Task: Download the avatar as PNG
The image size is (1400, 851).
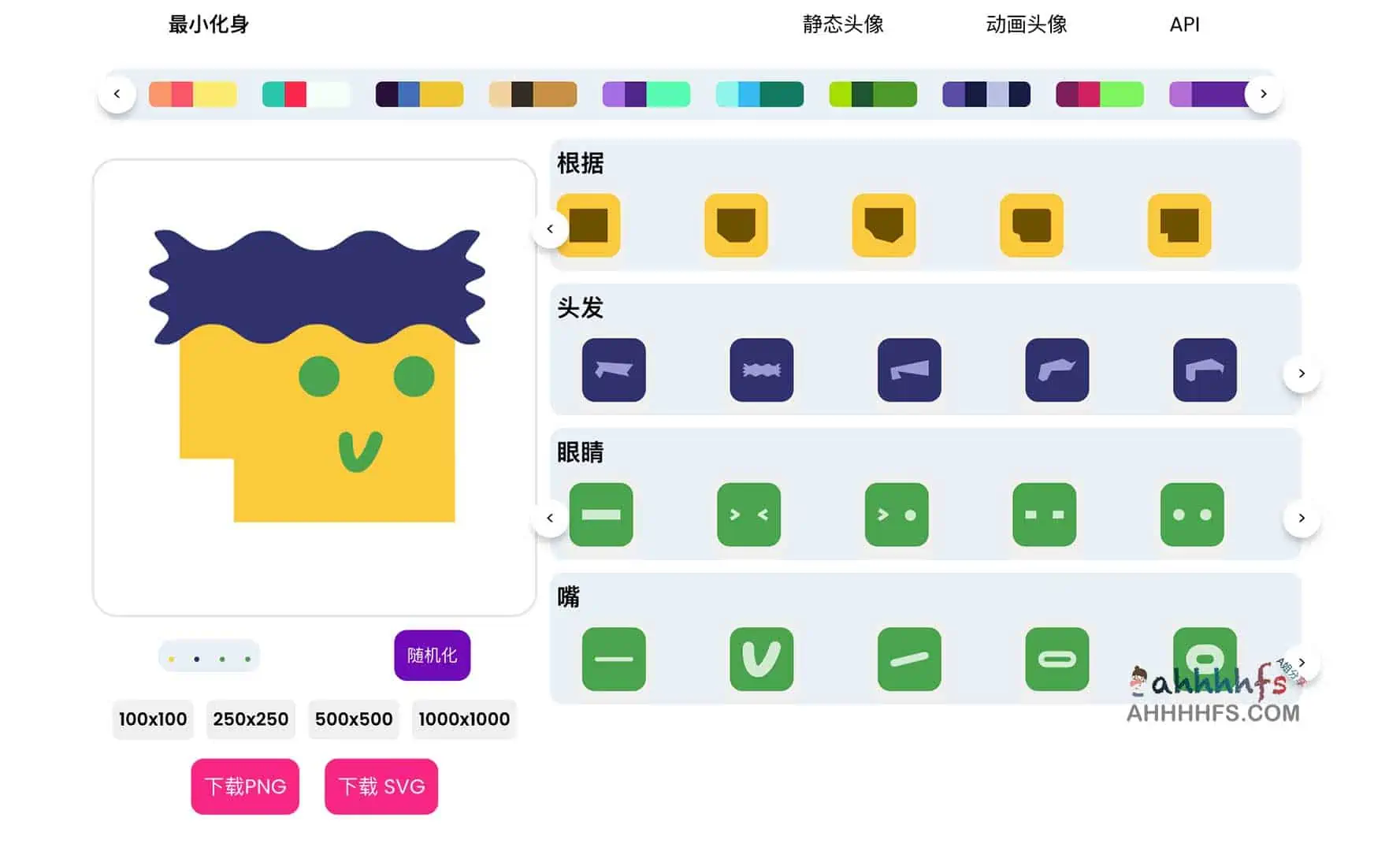Action: click(244, 786)
